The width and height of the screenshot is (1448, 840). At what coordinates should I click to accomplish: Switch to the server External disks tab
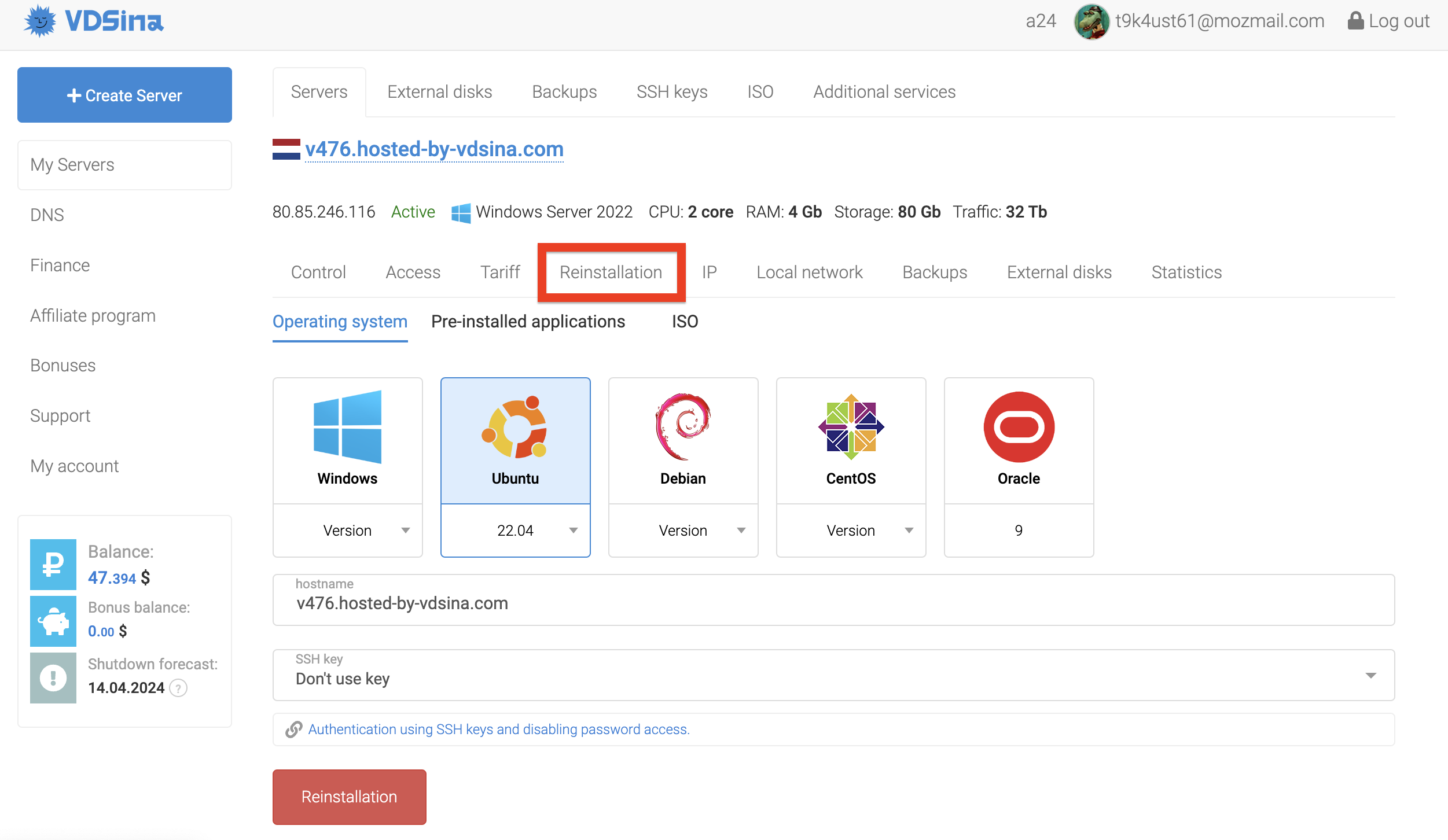(x=1059, y=272)
